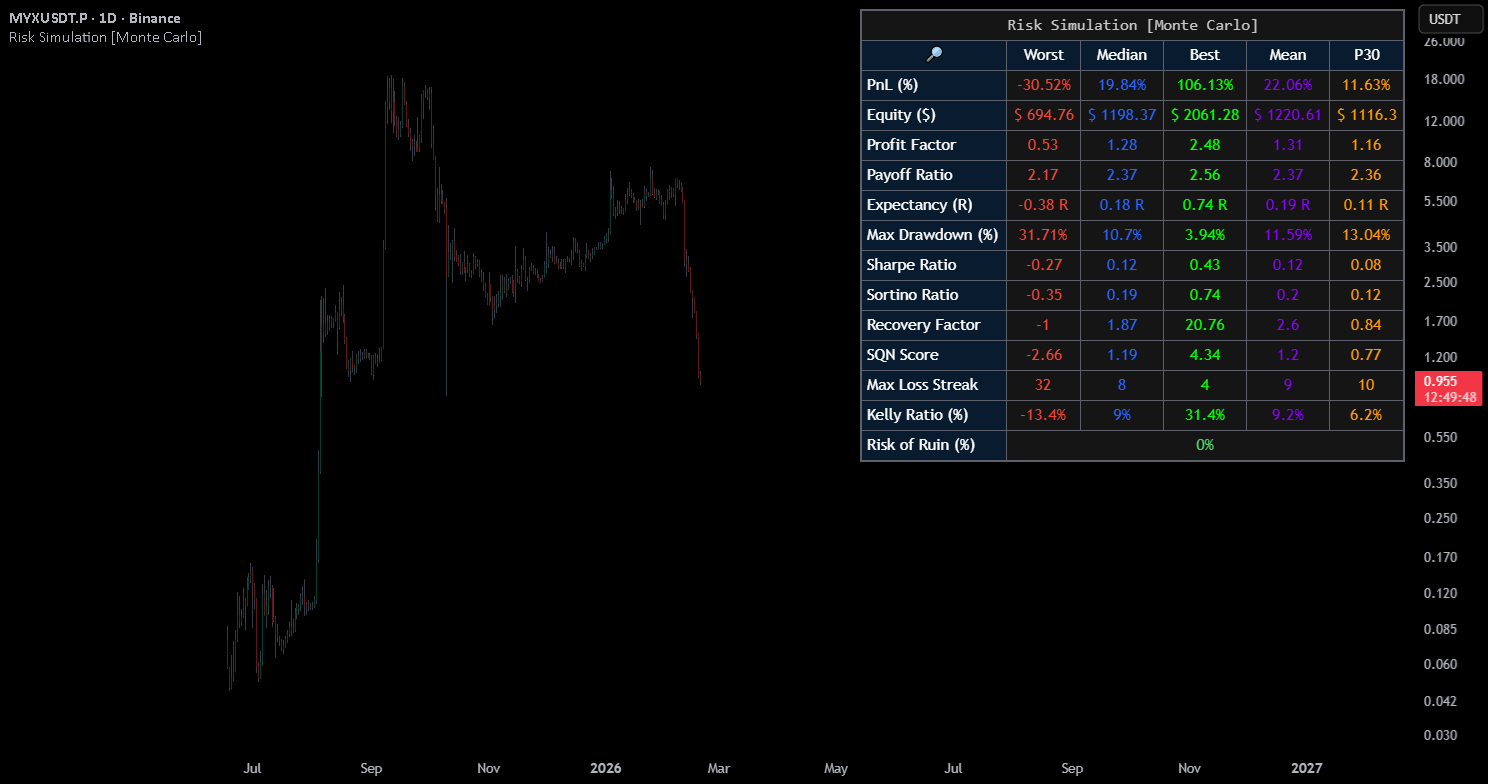Click the worst Max Drawdown value 31.71%

(1044, 235)
